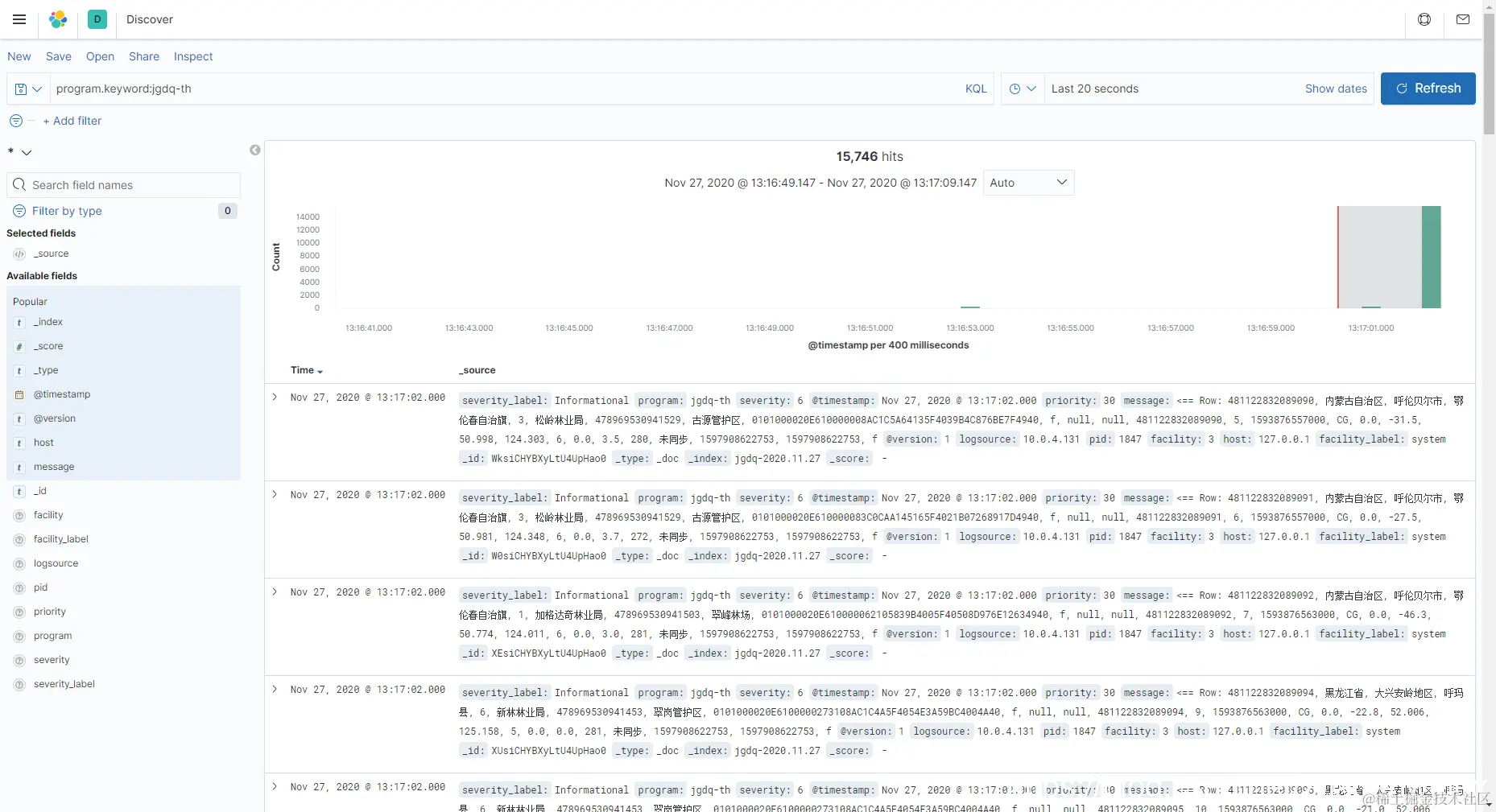1496x812 pixels.
Task: Click the facility field type icon
Action: click(x=19, y=515)
